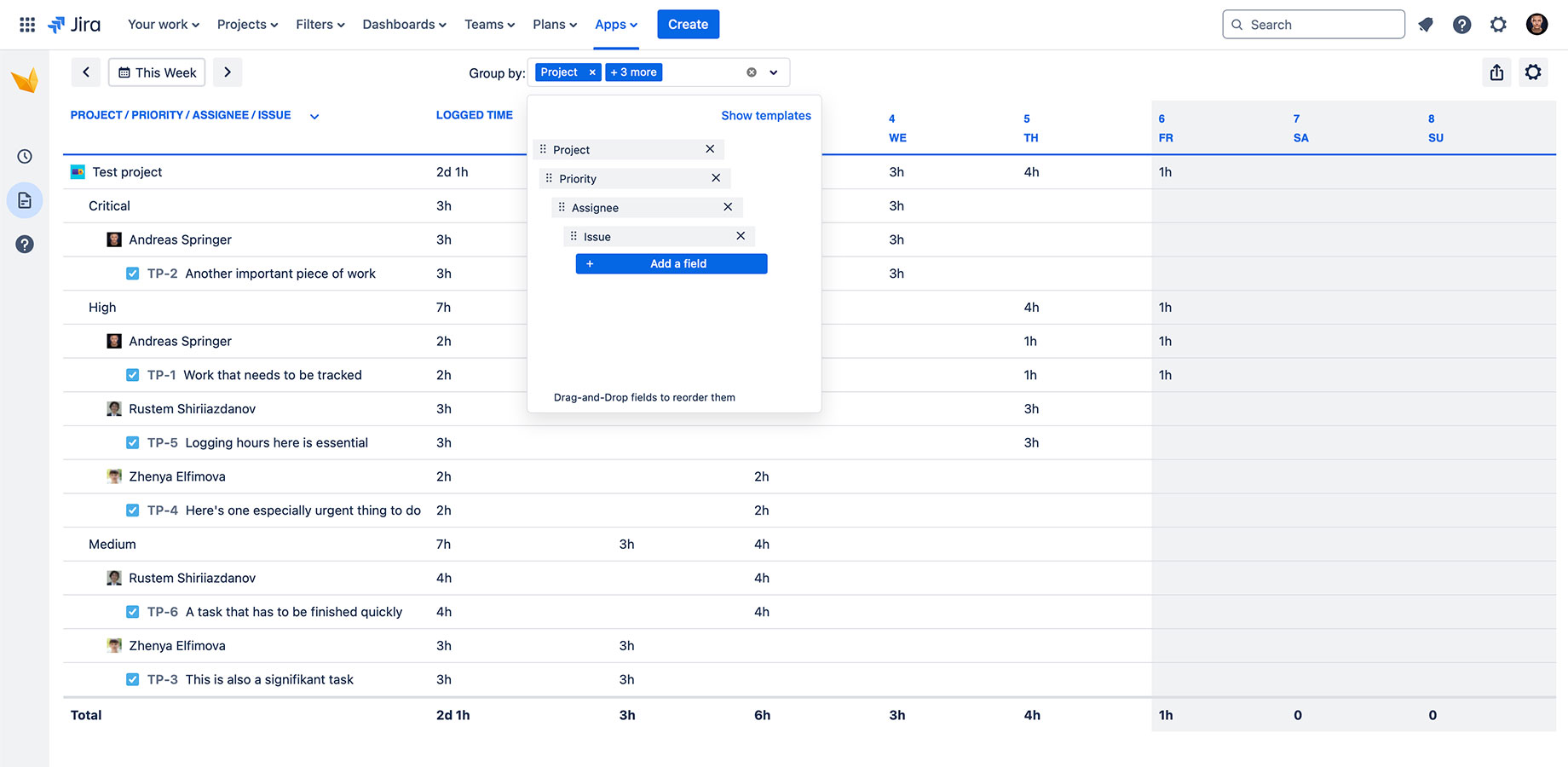Open the Projects dropdown menu
The image size is (1568, 767).
247,25
